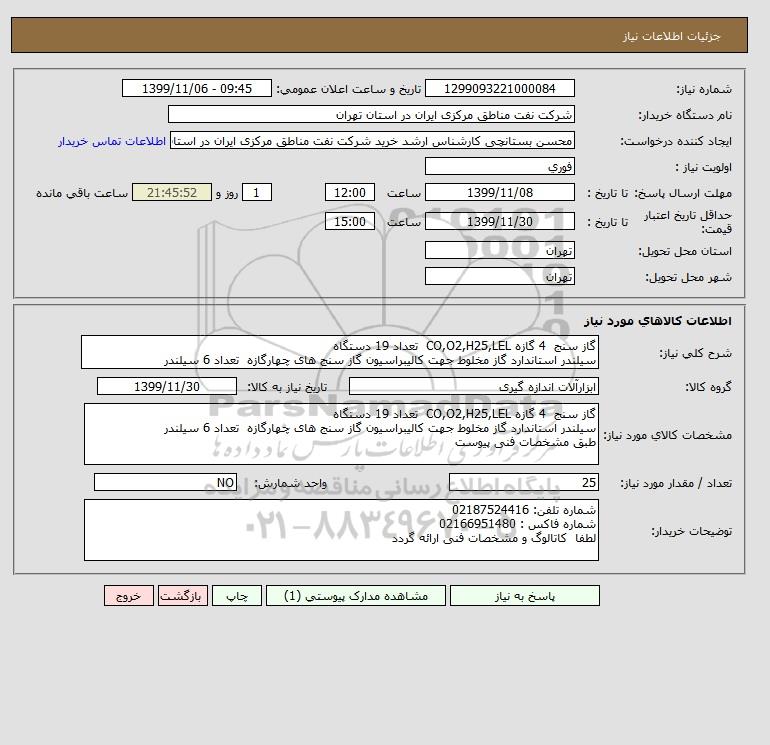The width and height of the screenshot is (770, 745).
Task: Click the واحد شمارش label
Action: tap(290, 483)
